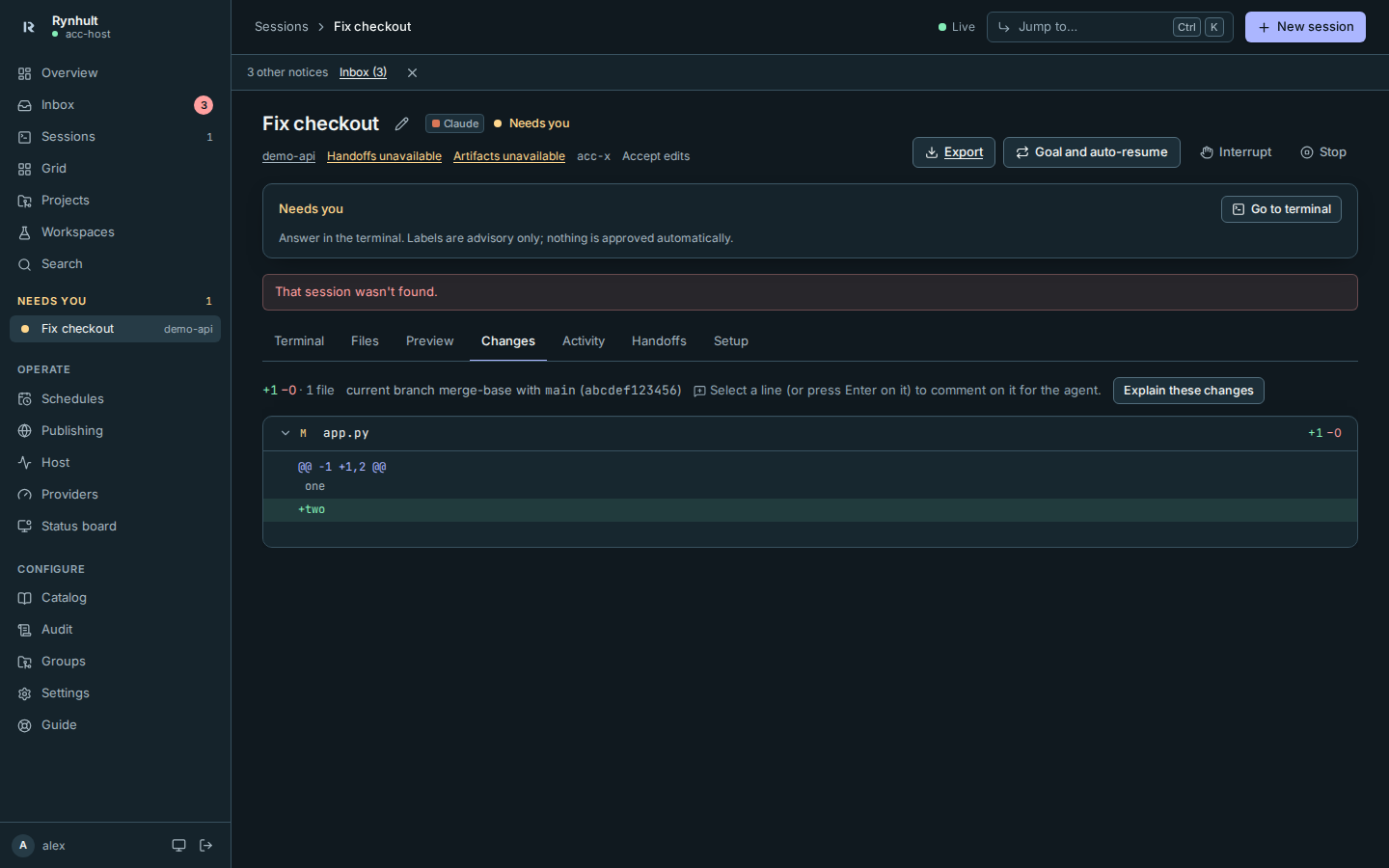The height and width of the screenshot is (868, 1389).
Task: Collapse the app.py diff chevron
Action: click(286, 433)
